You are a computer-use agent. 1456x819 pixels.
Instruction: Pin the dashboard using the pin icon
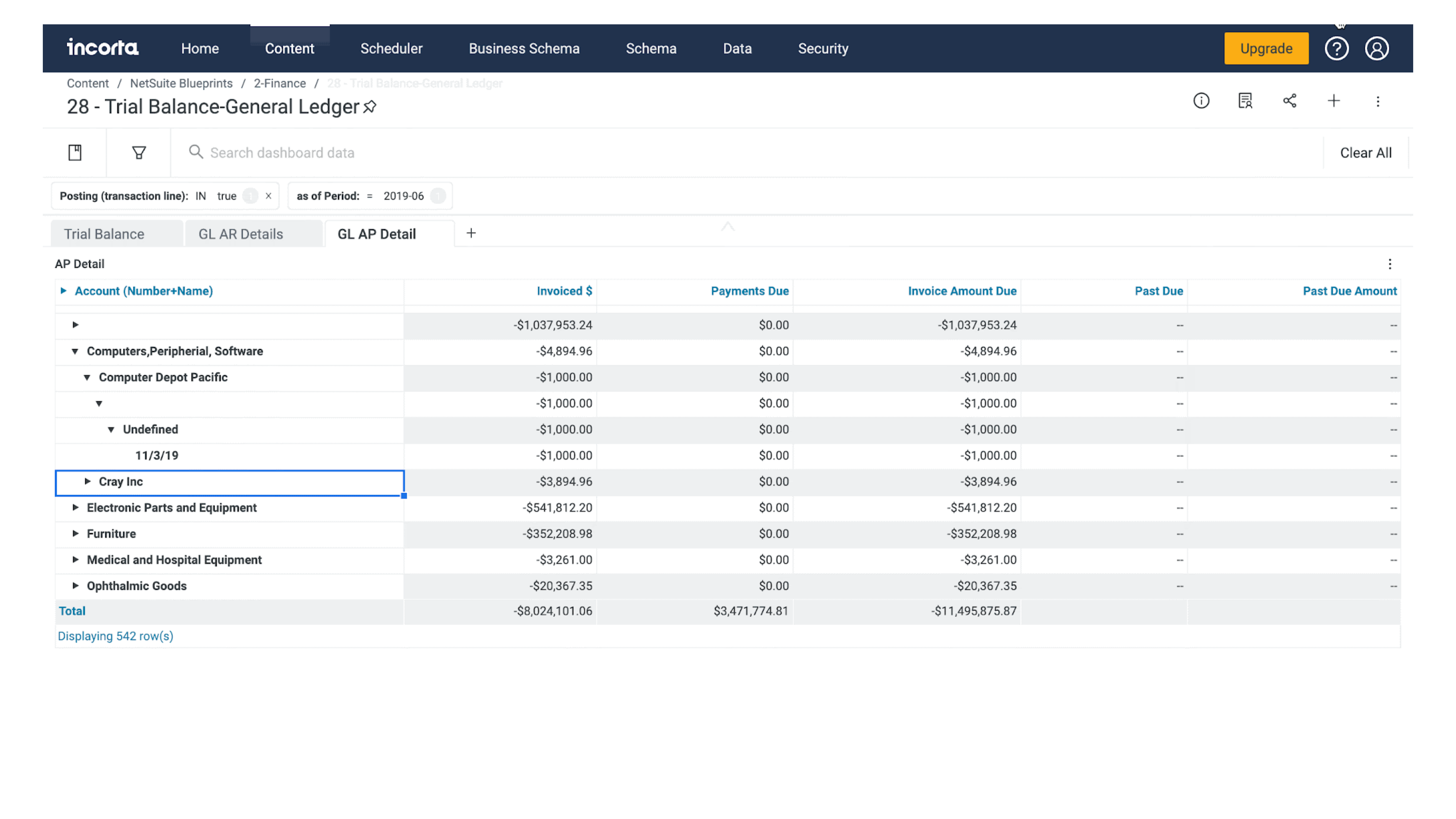click(369, 106)
